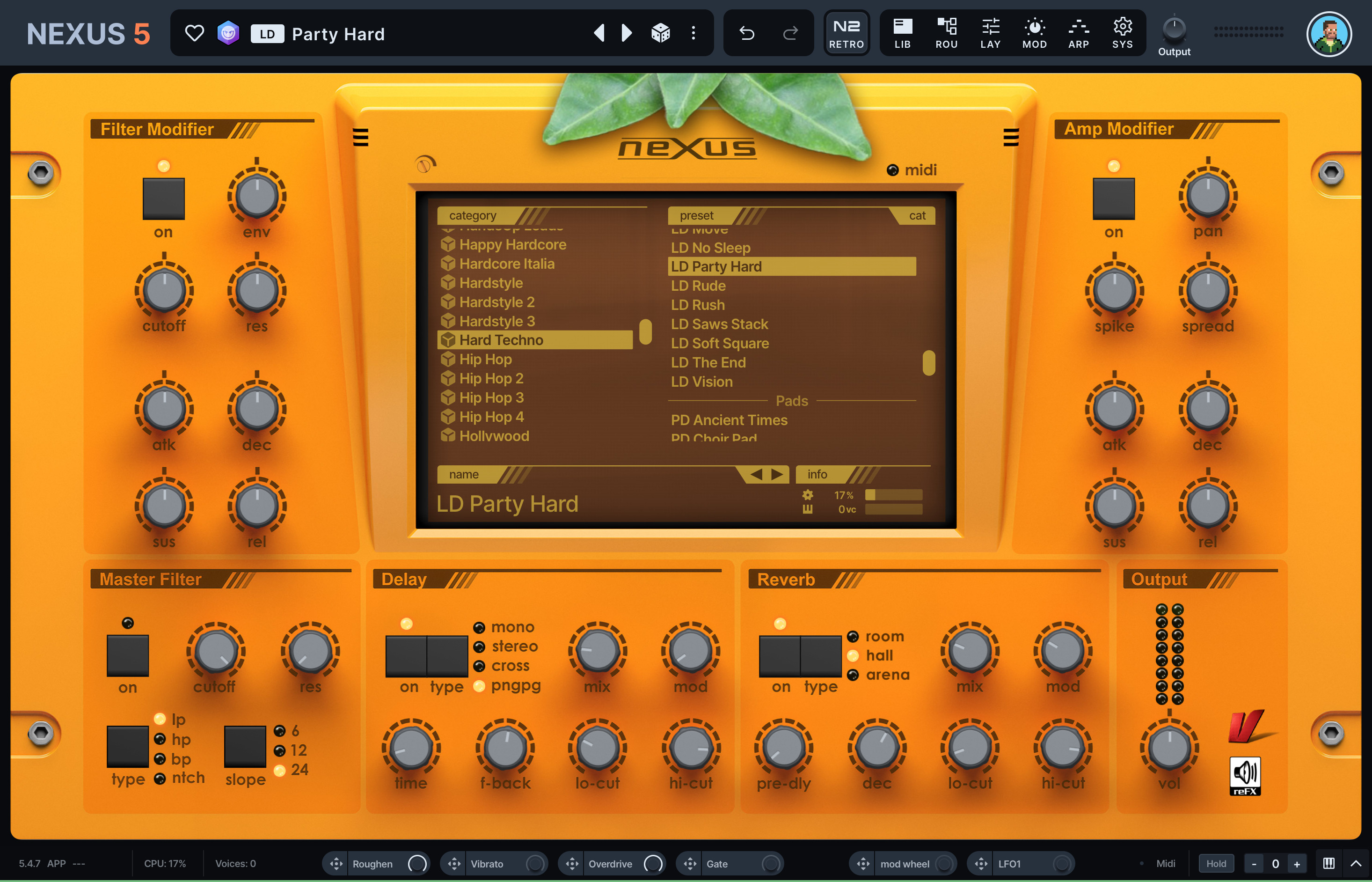1372x882 pixels.
Task: Toggle the Filter Modifier on button
Action: coord(164,199)
